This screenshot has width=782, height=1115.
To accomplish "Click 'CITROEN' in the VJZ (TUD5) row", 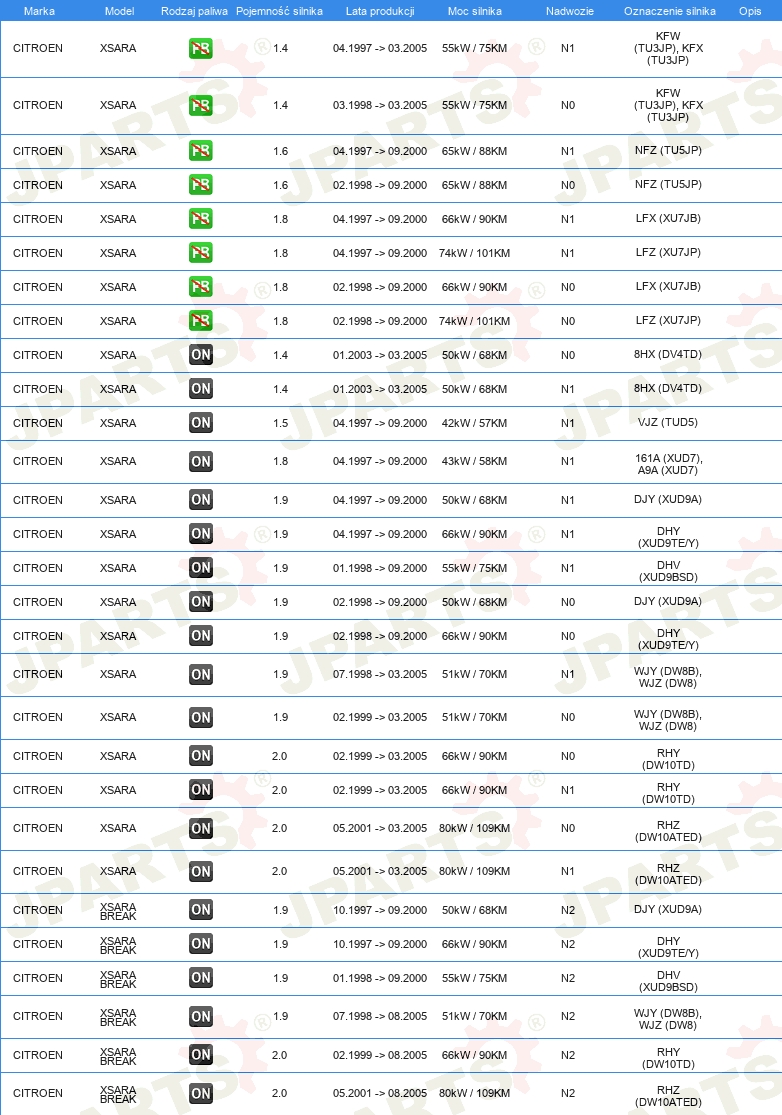I will pos(38,423).
